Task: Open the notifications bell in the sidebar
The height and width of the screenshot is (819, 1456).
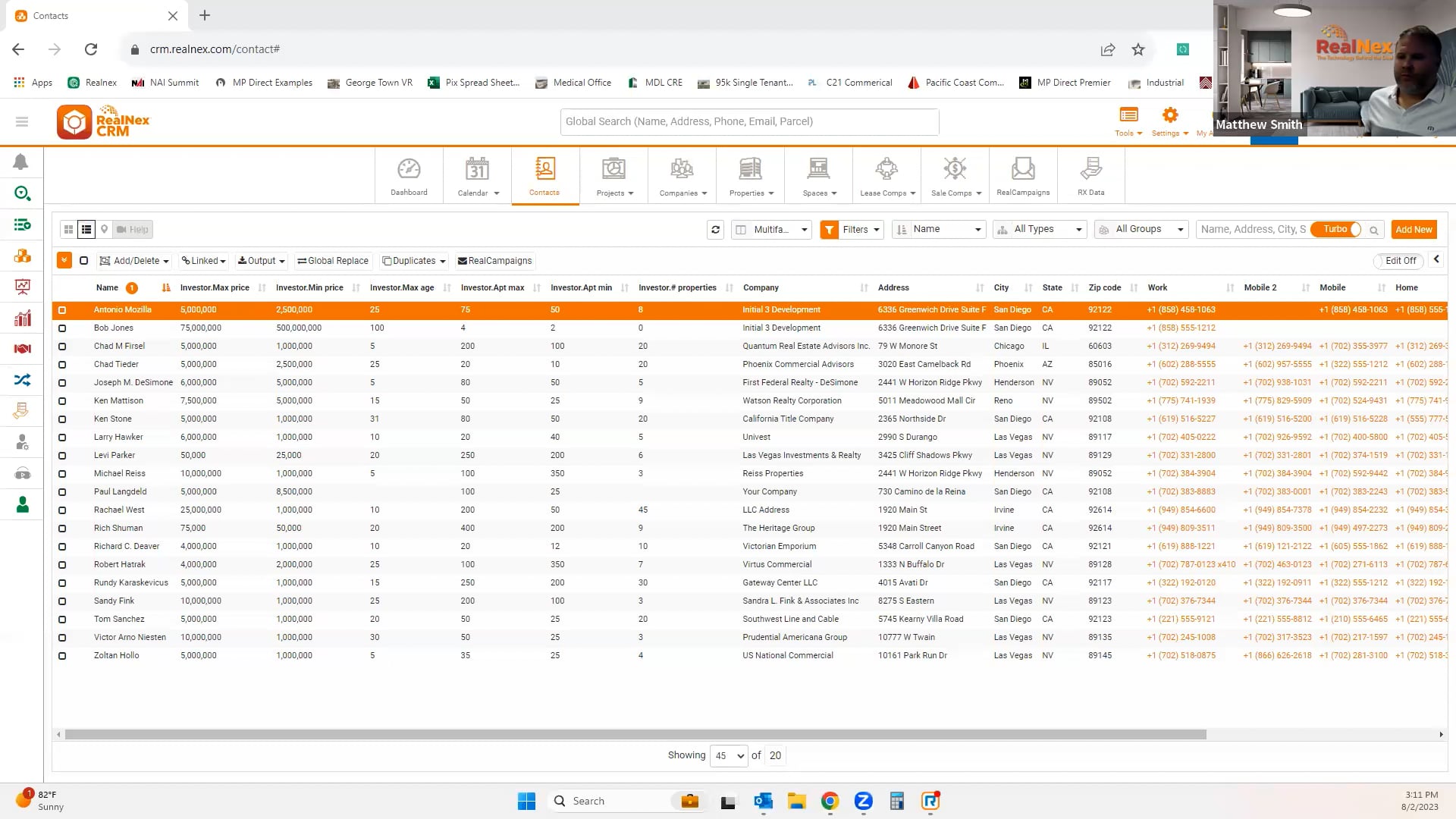Action: coord(21,162)
